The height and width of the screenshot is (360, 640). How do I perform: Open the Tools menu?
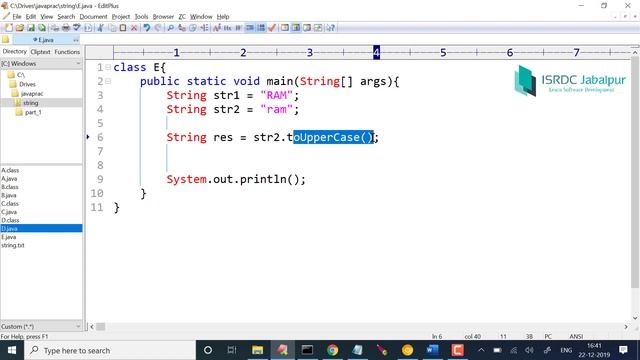pyautogui.click(x=141, y=17)
